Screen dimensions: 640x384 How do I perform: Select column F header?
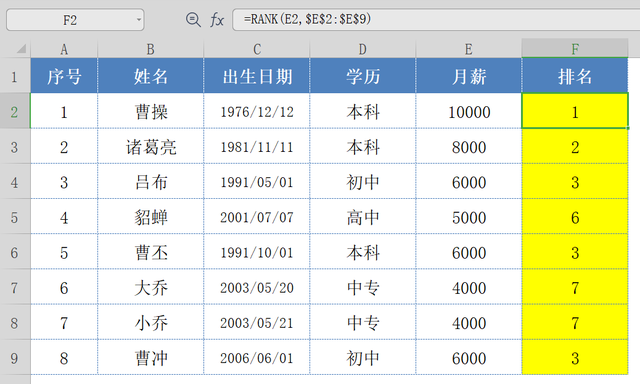pyautogui.click(x=575, y=49)
